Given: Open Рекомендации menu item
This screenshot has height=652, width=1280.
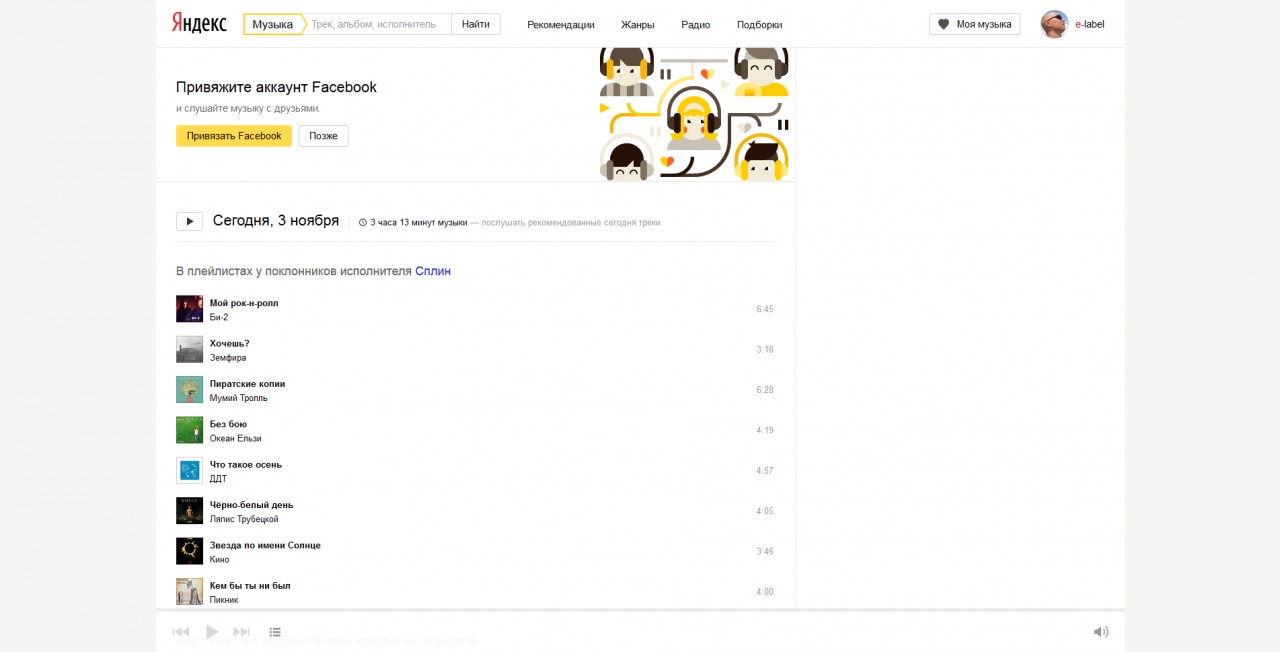Looking at the screenshot, I should tap(561, 25).
